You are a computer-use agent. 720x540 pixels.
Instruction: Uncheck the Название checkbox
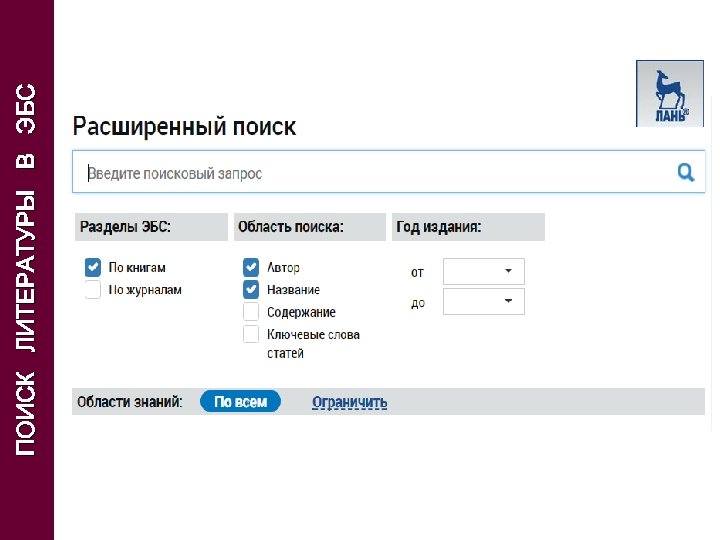[251, 289]
